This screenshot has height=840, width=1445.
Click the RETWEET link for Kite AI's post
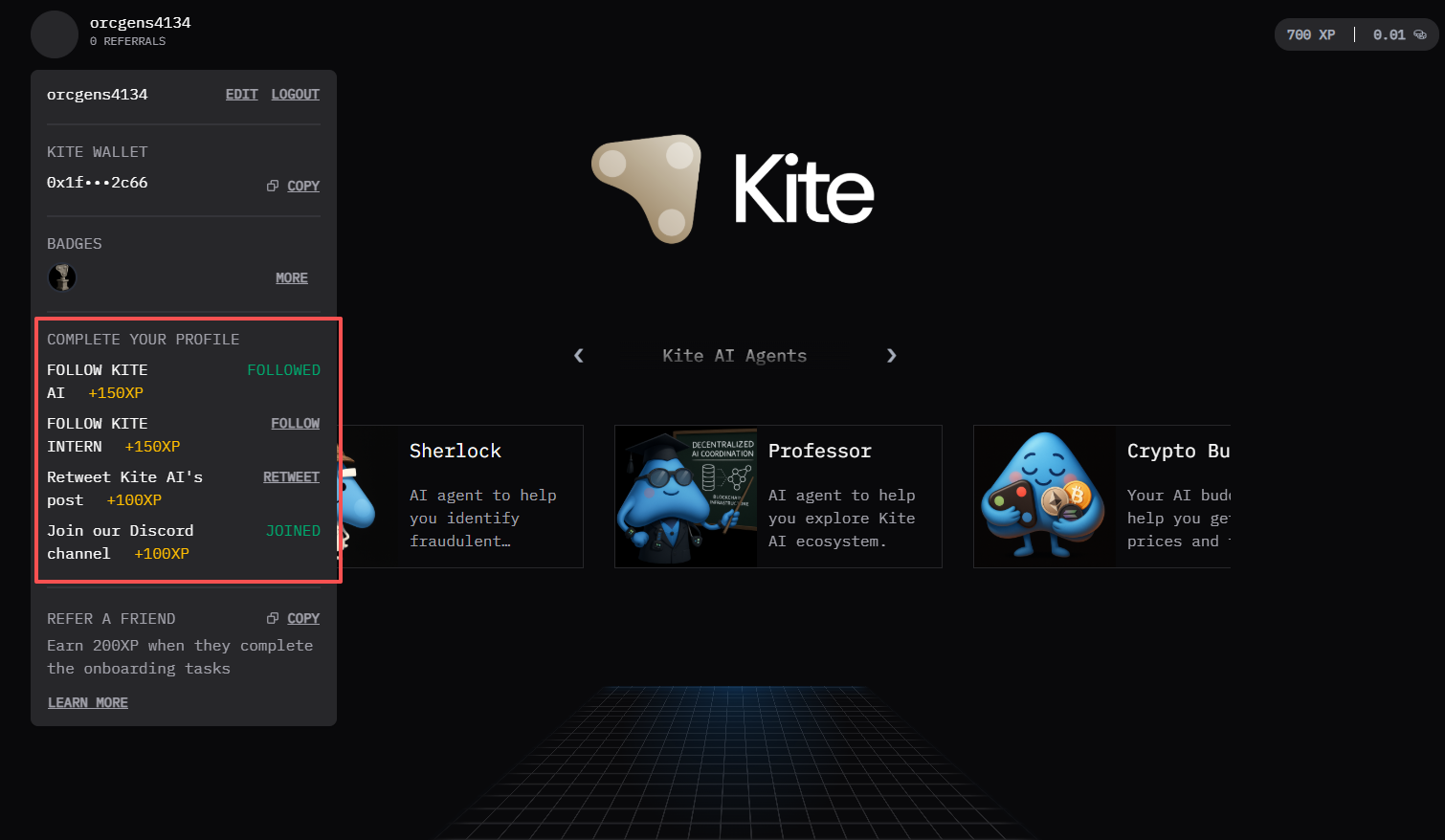[x=291, y=476]
